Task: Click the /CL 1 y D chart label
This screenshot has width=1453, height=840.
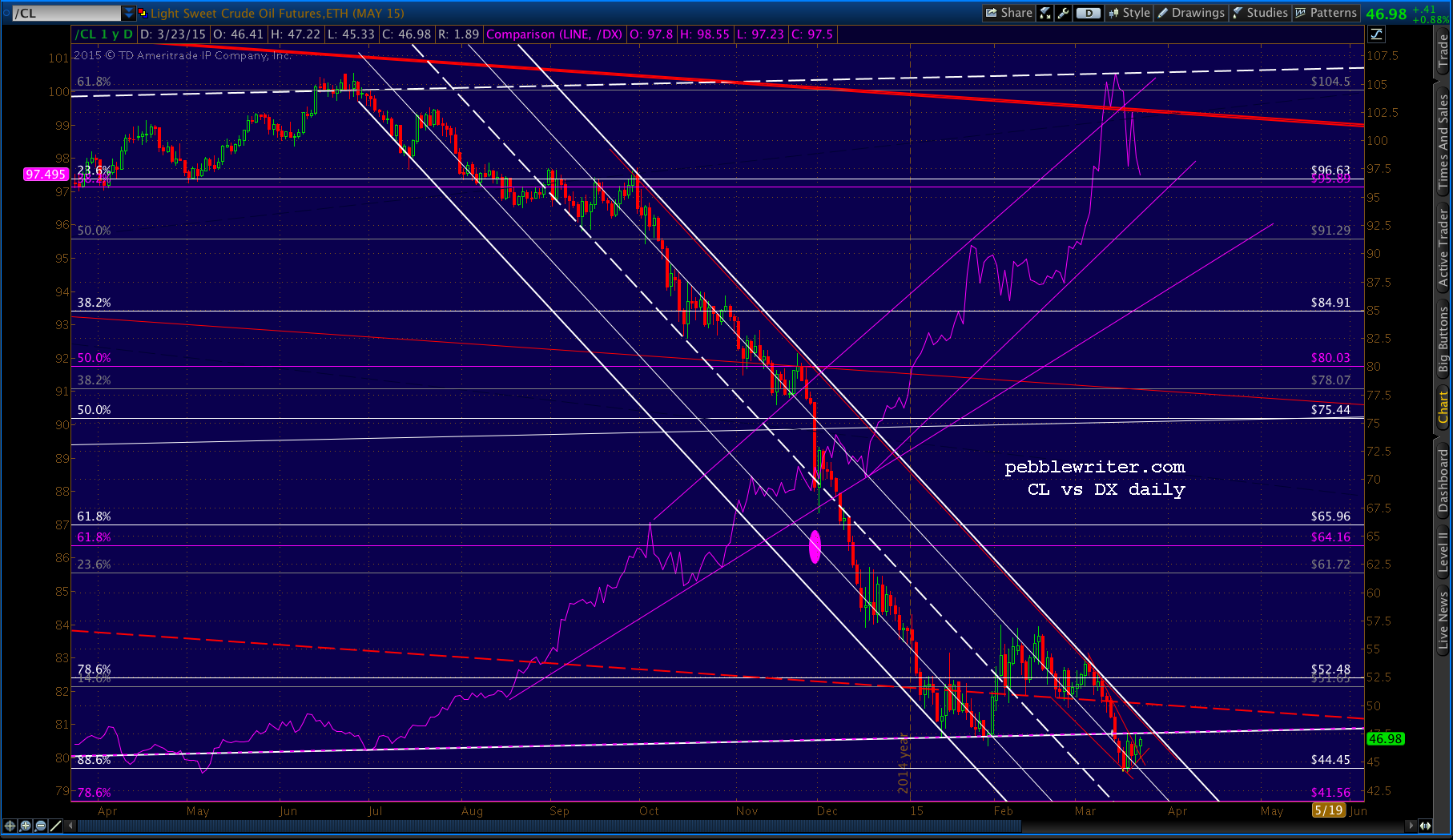Action: [104, 34]
